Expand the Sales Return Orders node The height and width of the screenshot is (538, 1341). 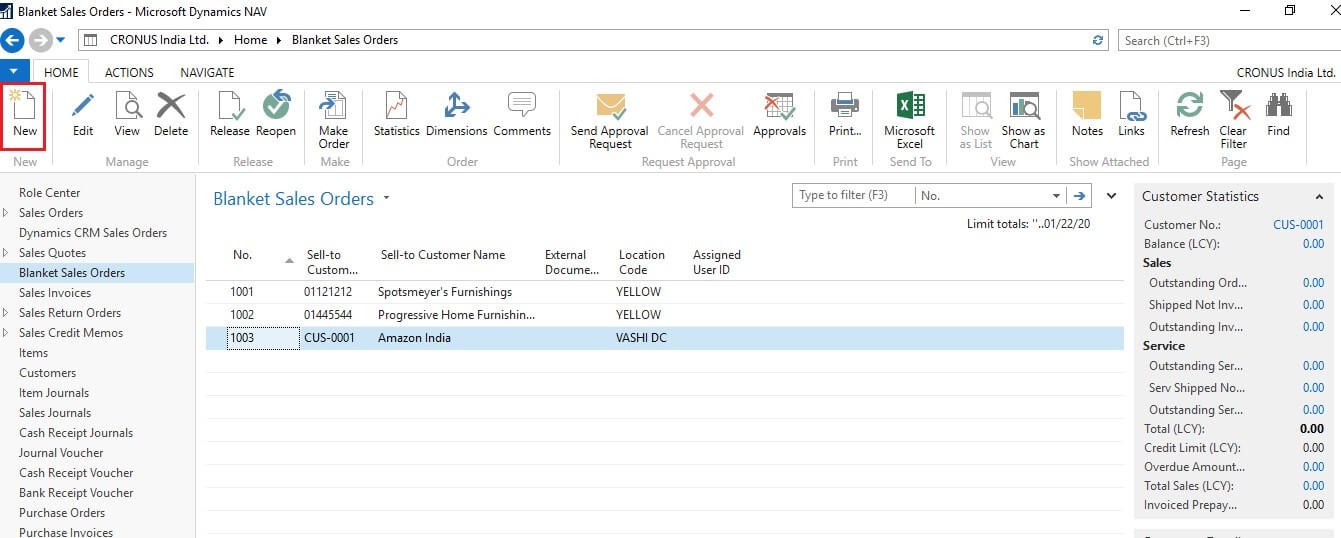click(7, 313)
